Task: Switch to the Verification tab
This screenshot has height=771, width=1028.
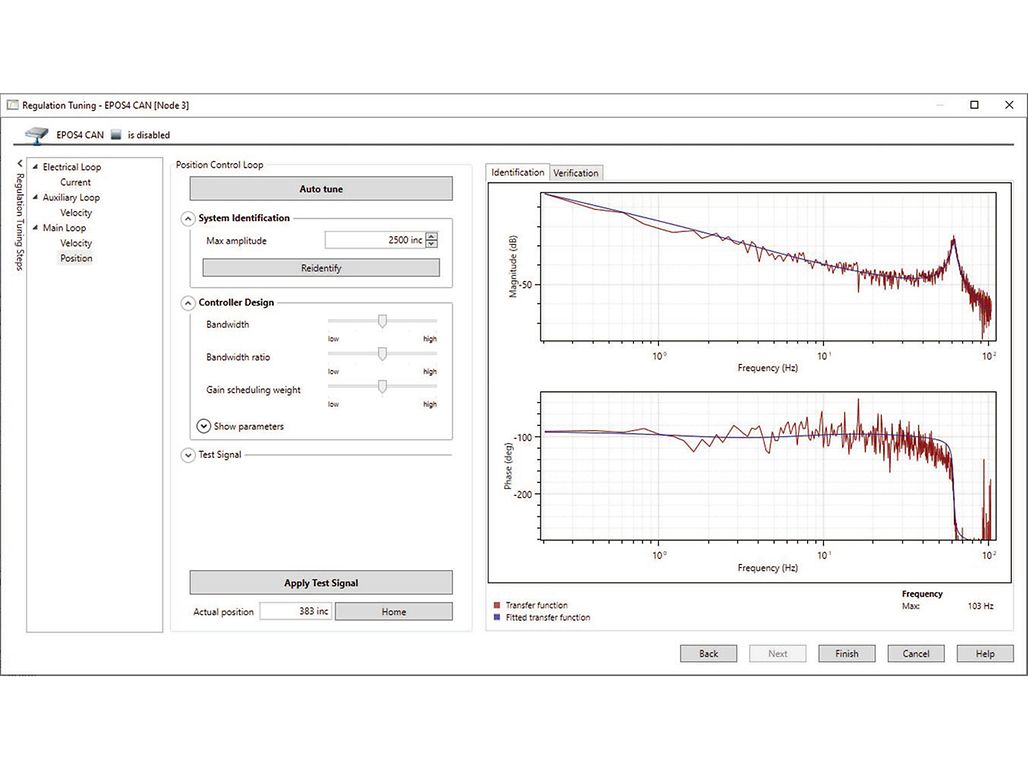Action: (x=576, y=173)
